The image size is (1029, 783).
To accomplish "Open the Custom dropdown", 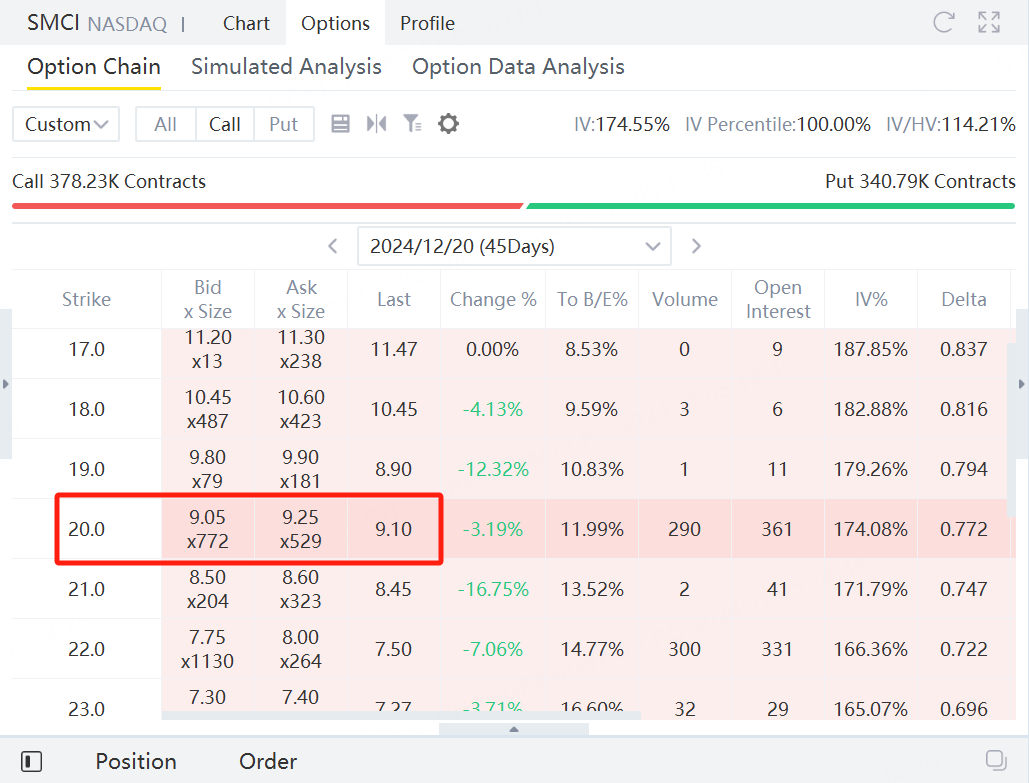I will 66,124.
